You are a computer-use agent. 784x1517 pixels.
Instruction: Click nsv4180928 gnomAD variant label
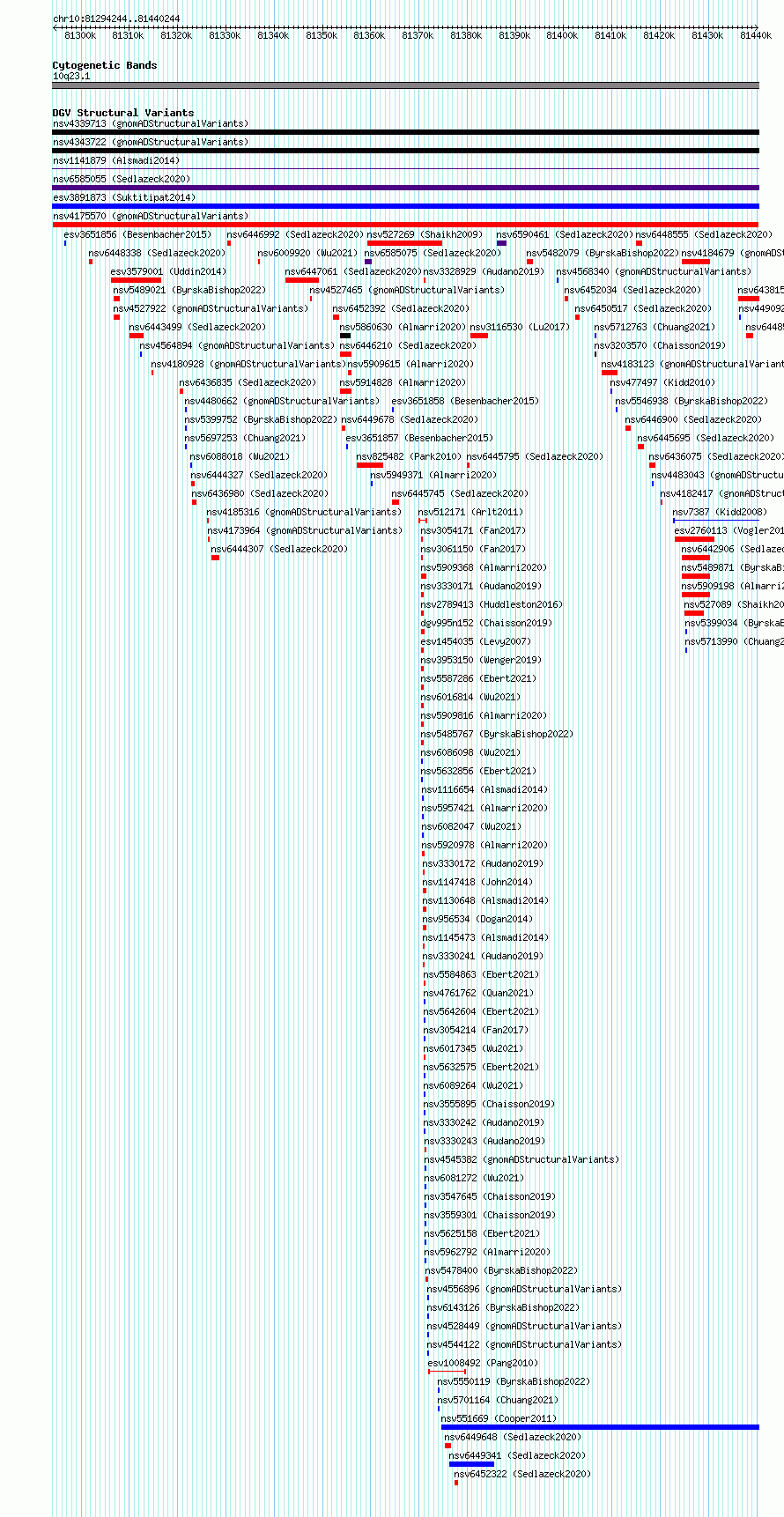tap(248, 364)
